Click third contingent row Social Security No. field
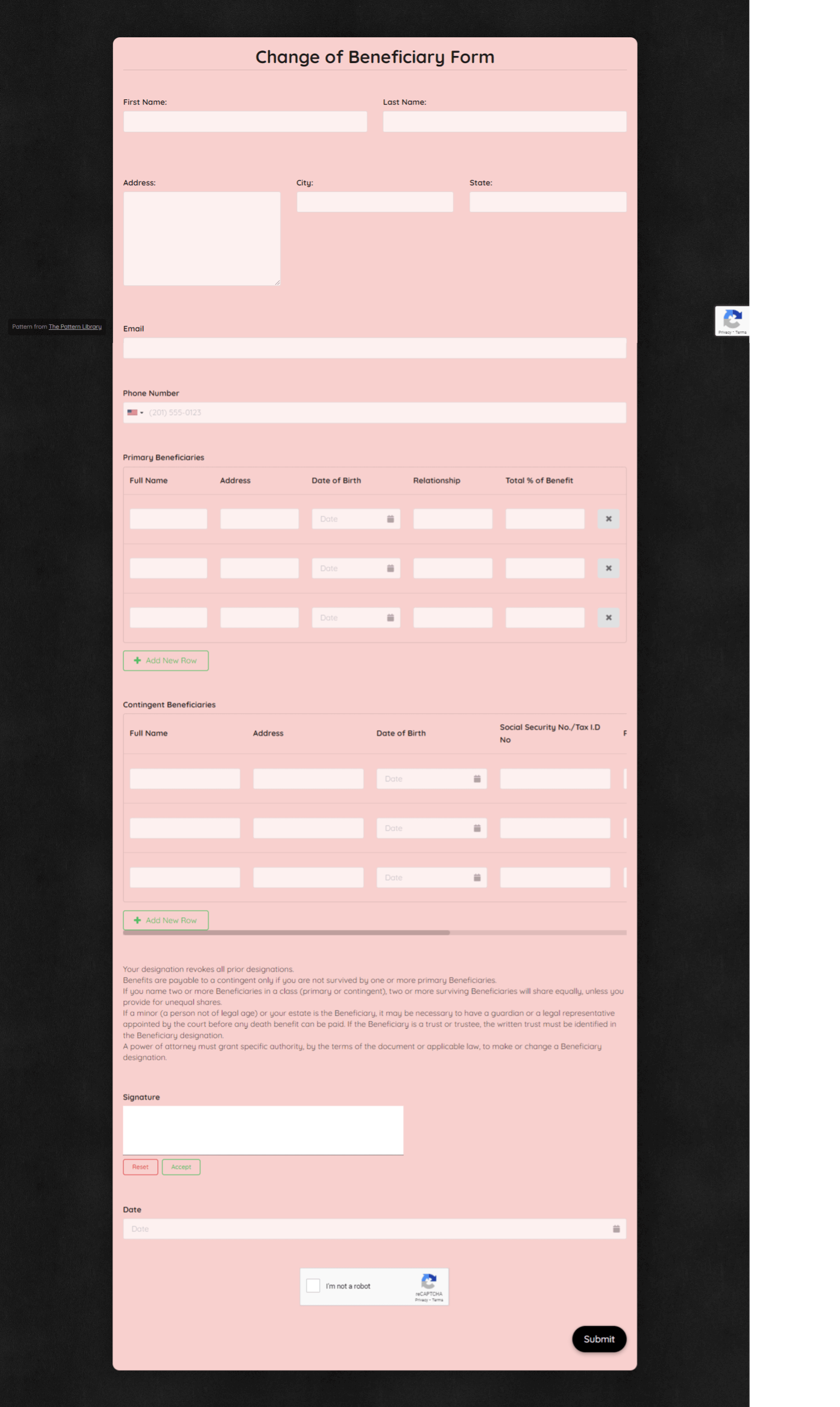 point(555,877)
